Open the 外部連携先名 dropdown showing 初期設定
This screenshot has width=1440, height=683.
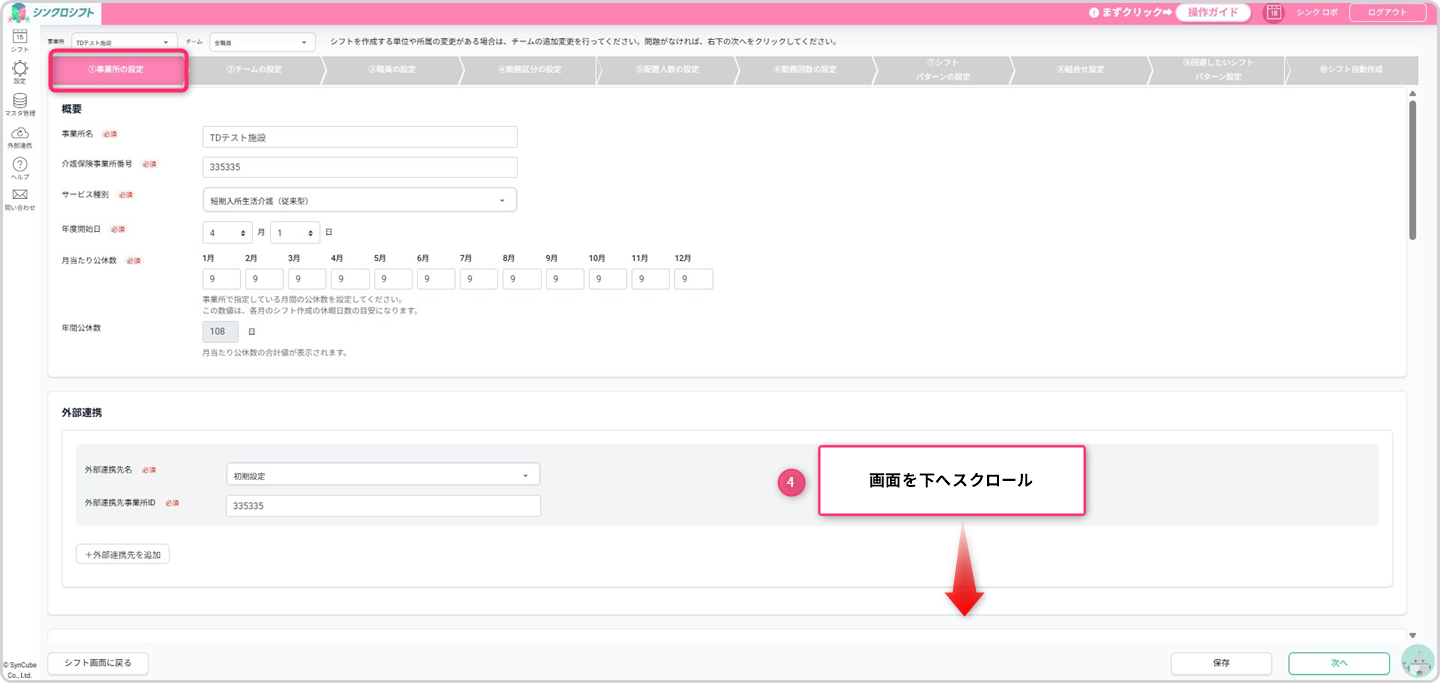[x=383, y=475]
